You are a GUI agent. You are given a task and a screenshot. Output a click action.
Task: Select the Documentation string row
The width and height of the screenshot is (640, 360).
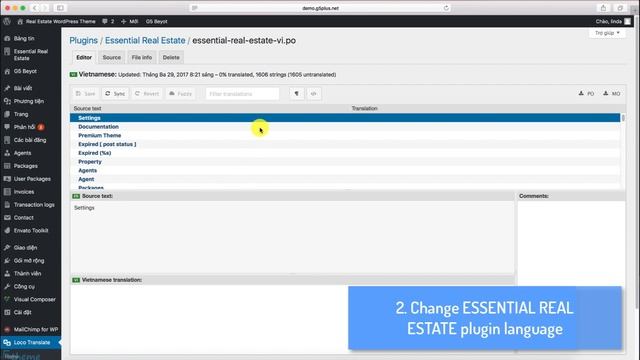[345, 127]
